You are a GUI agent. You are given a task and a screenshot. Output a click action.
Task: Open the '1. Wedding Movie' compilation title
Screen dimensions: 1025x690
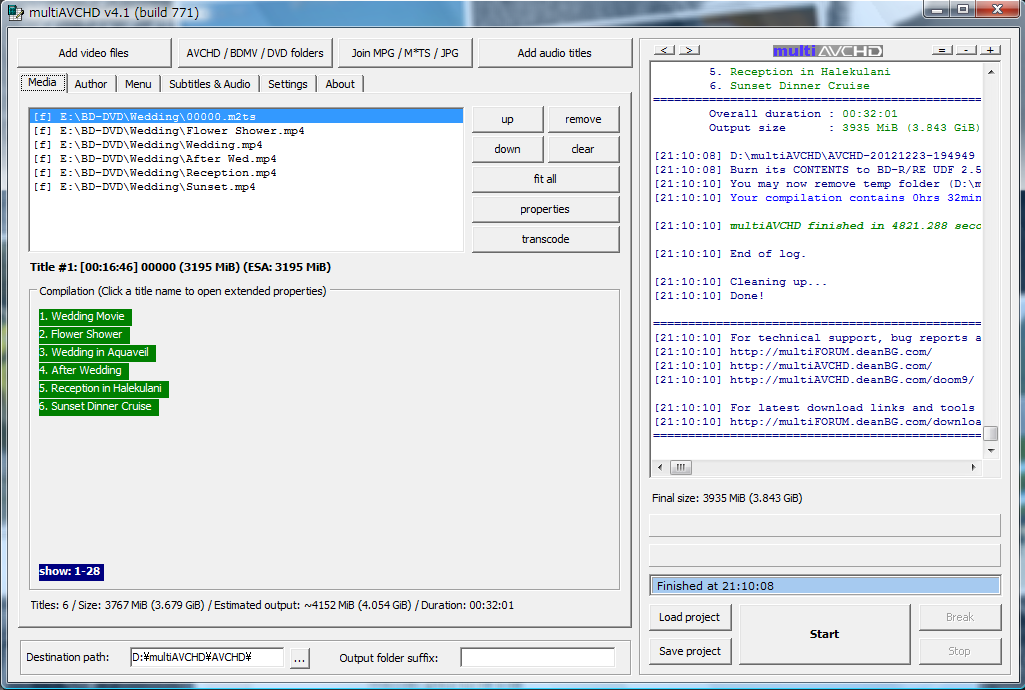(x=86, y=317)
